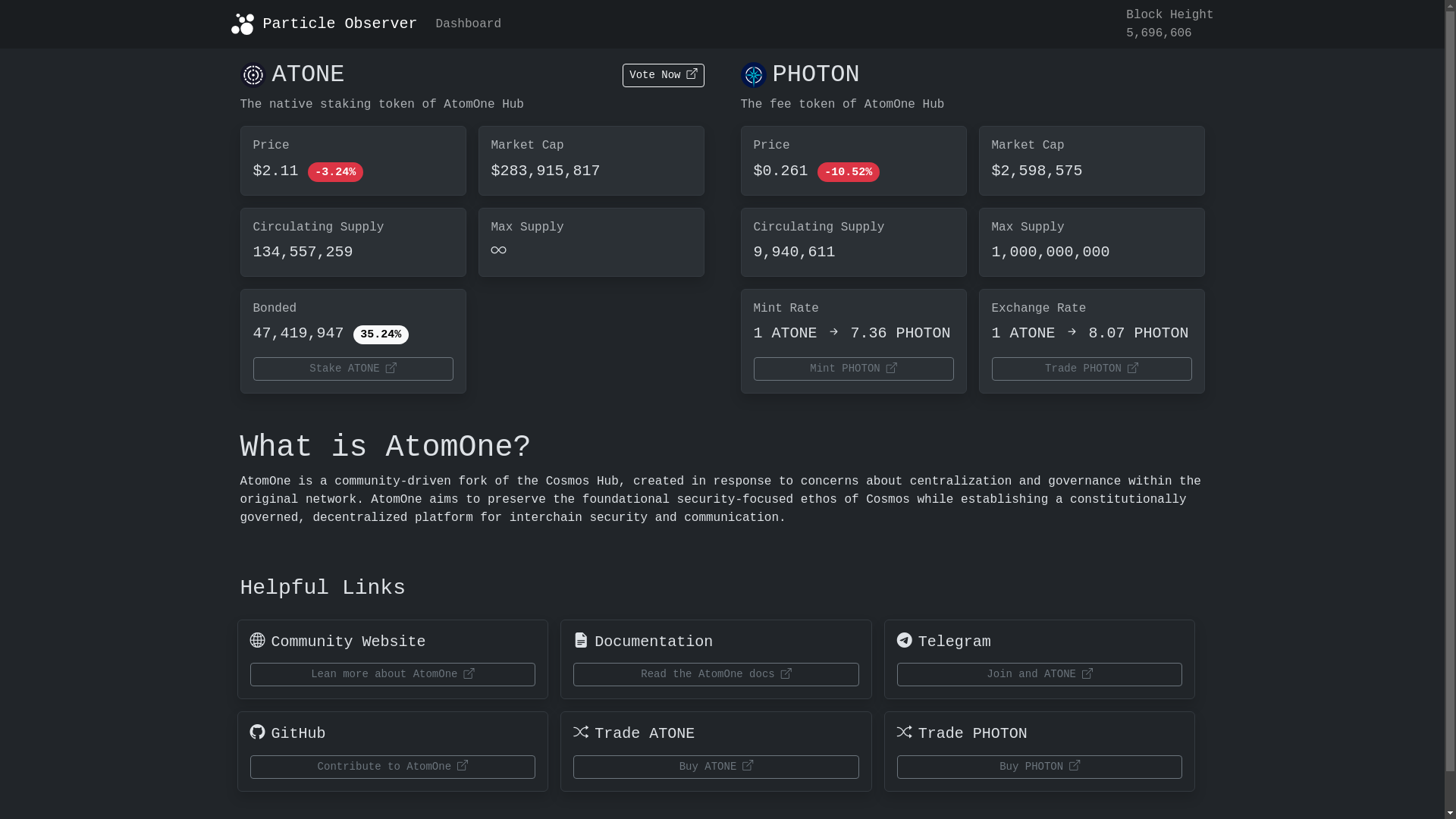This screenshot has width=1456, height=819.
Task: Click the 7.36 PHOTON mint rate value
Action: [x=900, y=333]
